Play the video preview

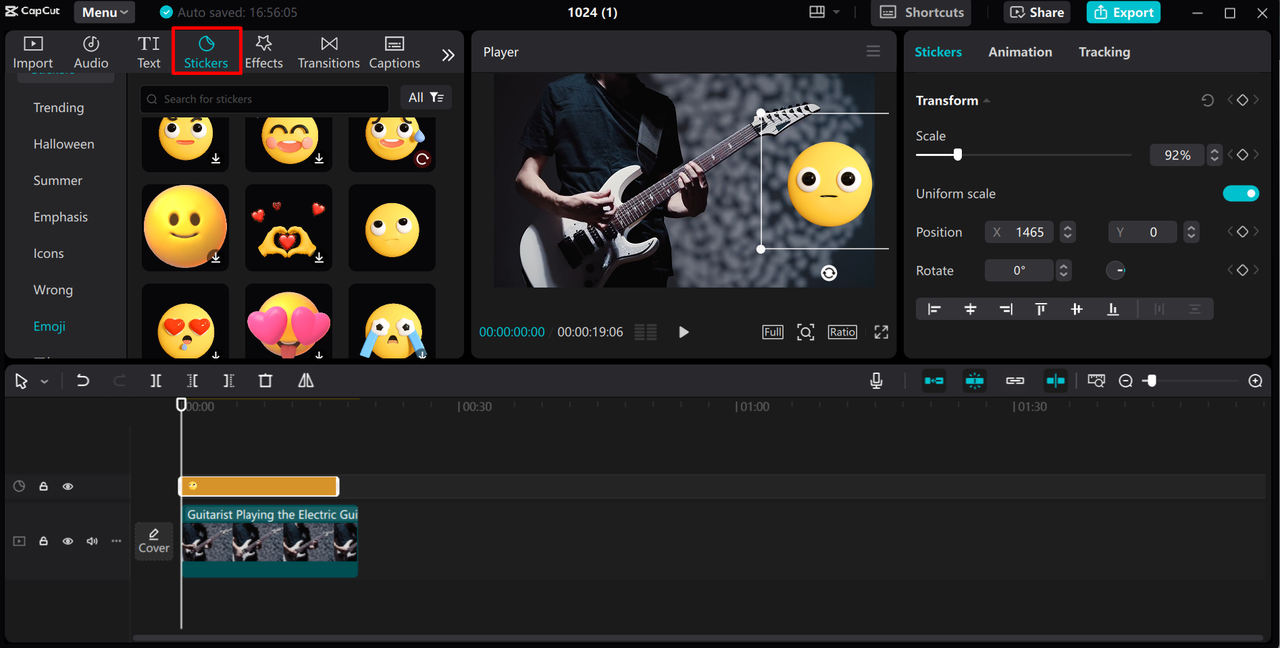684,332
